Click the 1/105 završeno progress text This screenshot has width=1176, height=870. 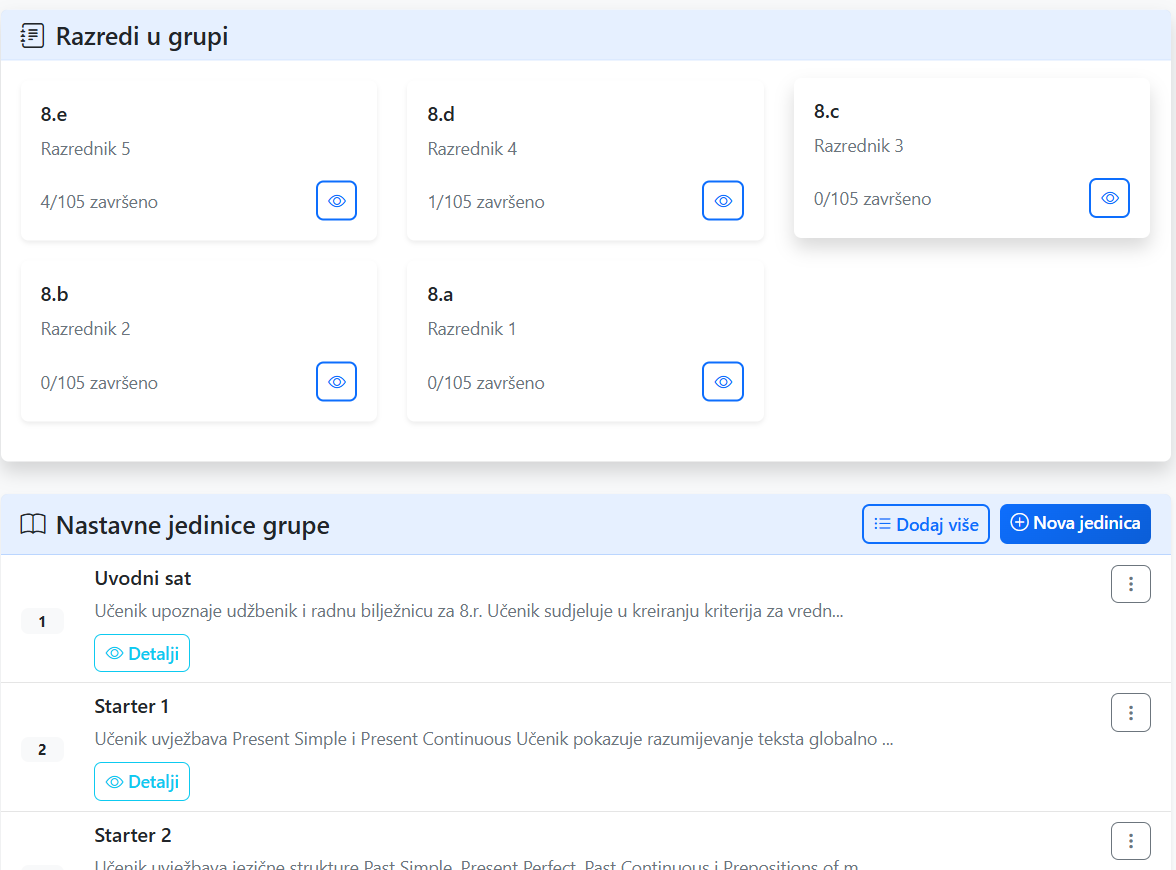[486, 202]
